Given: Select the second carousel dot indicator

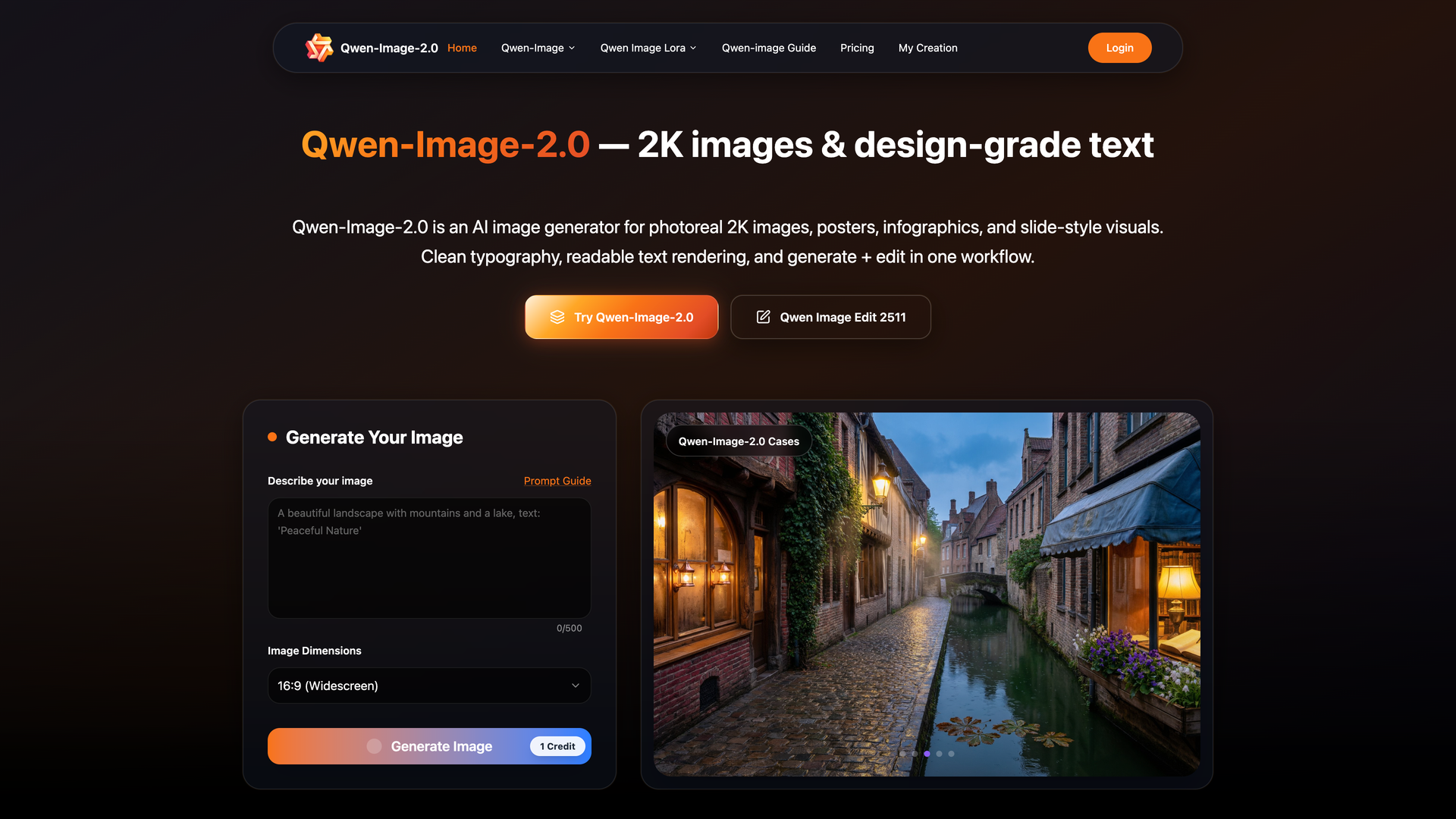Looking at the screenshot, I should (915, 754).
